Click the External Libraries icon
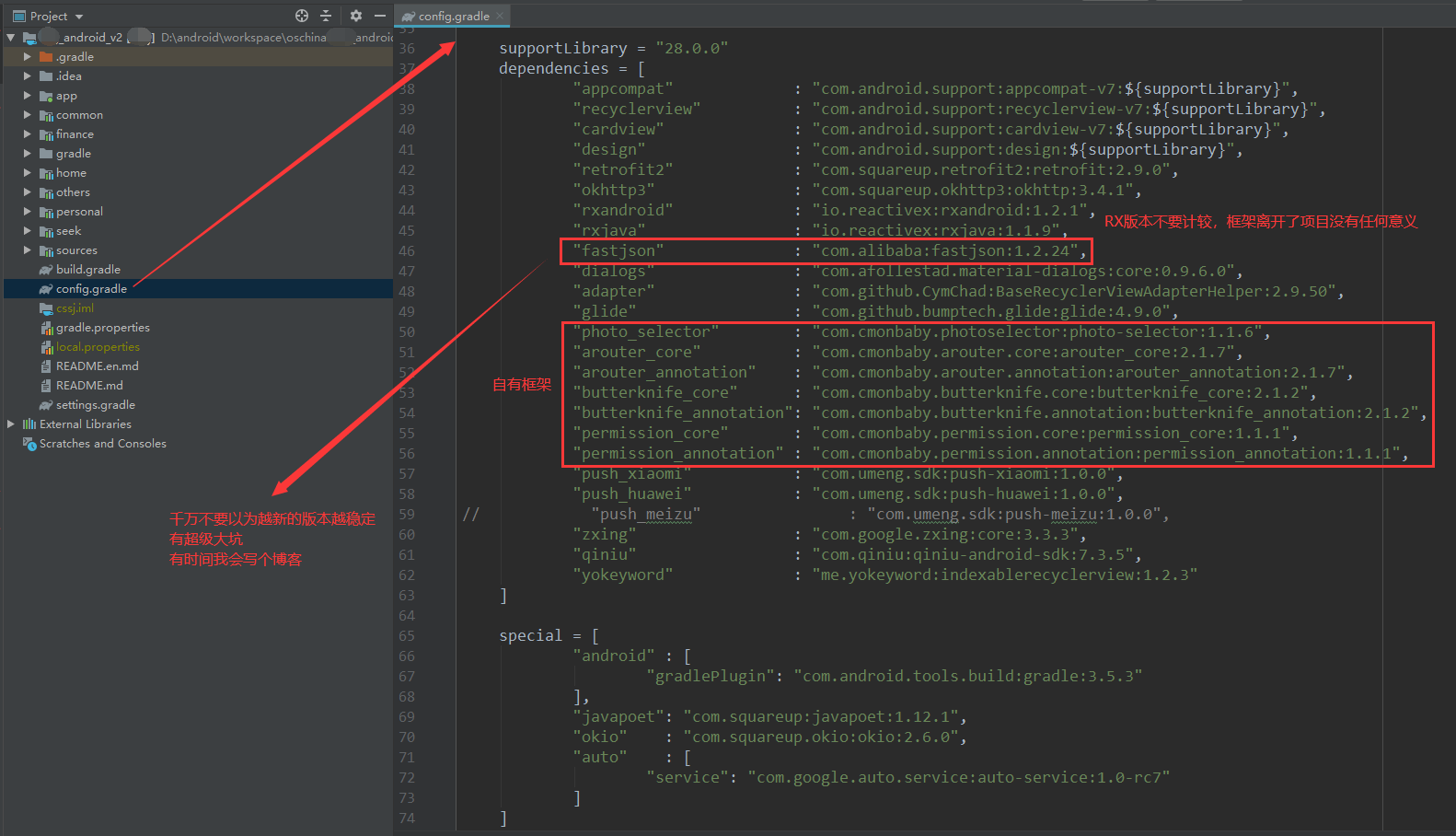This screenshot has height=836, width=1456. (29, 424)
